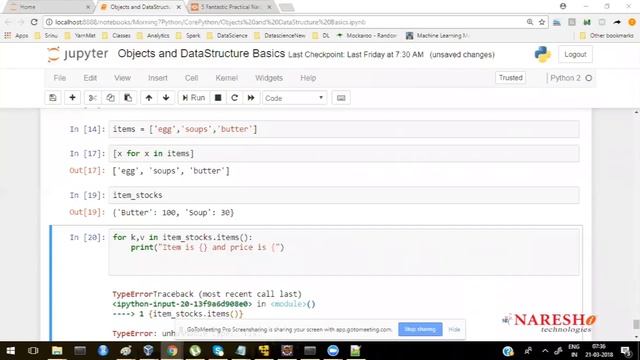Click output dictionary Butter 100 Soup 30
Image resolution: width=640 pixels, height=360 pixels.
pos(173,213)
